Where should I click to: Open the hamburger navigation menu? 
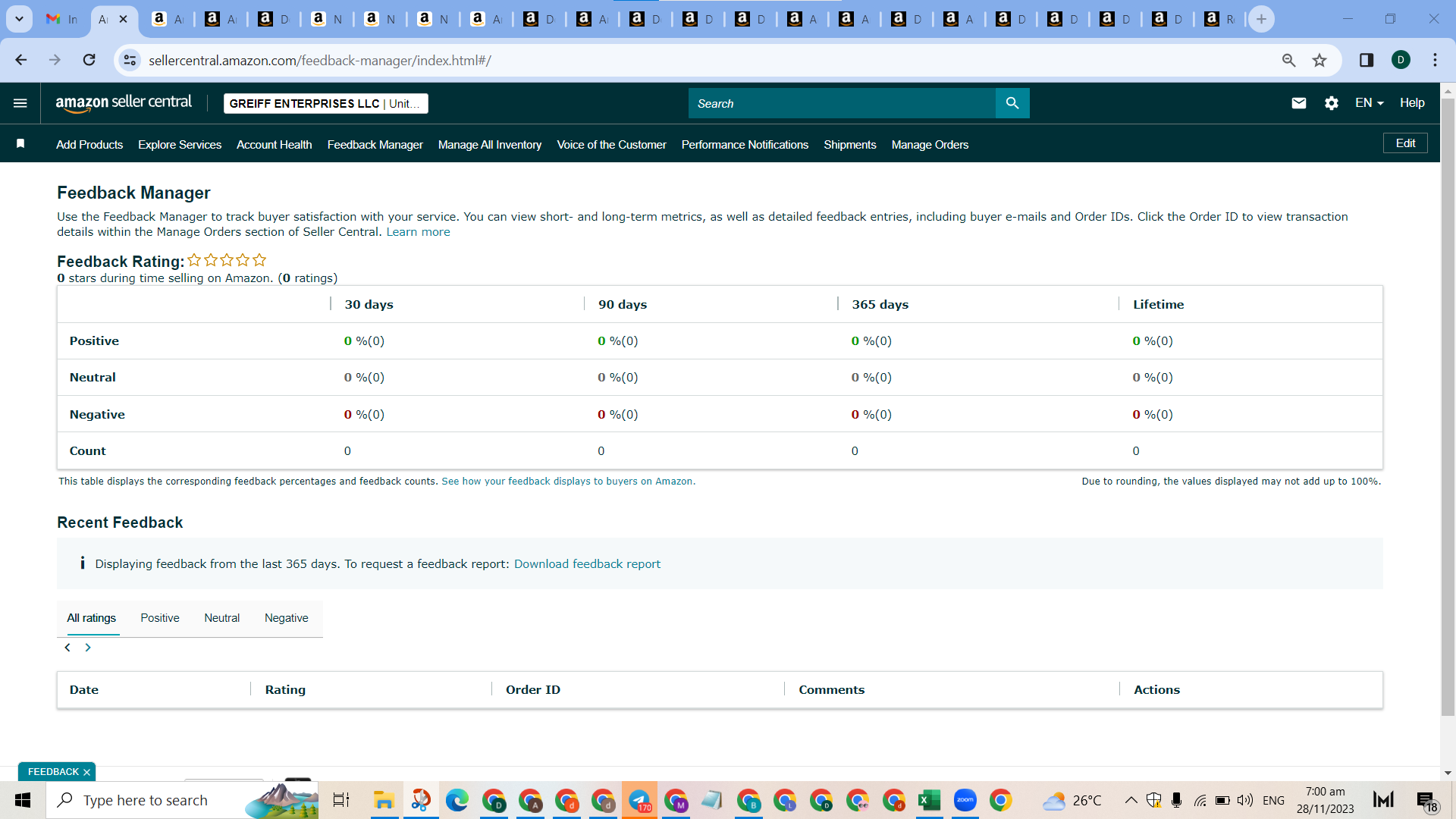20,103
